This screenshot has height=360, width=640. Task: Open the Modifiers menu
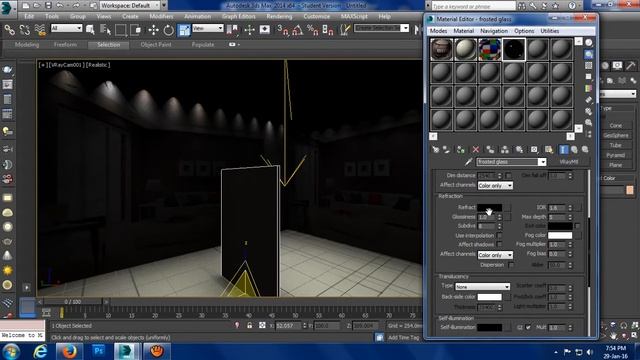coord(161,16)
